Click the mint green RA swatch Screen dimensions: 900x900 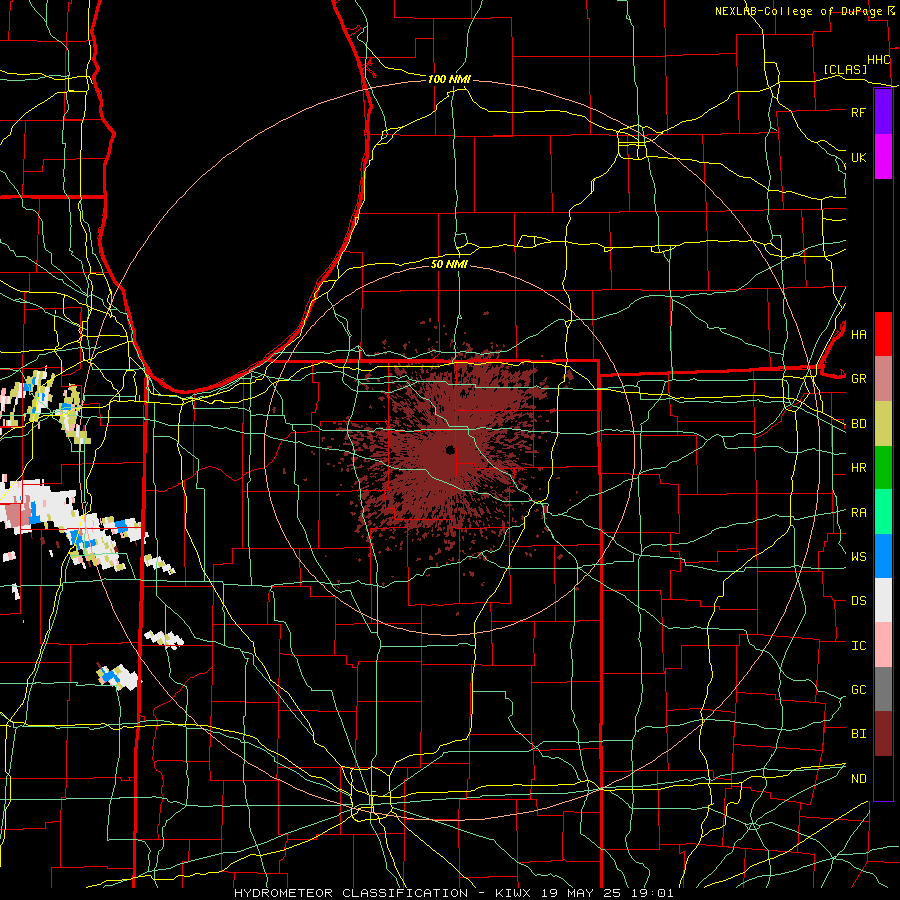coord(883,512)
